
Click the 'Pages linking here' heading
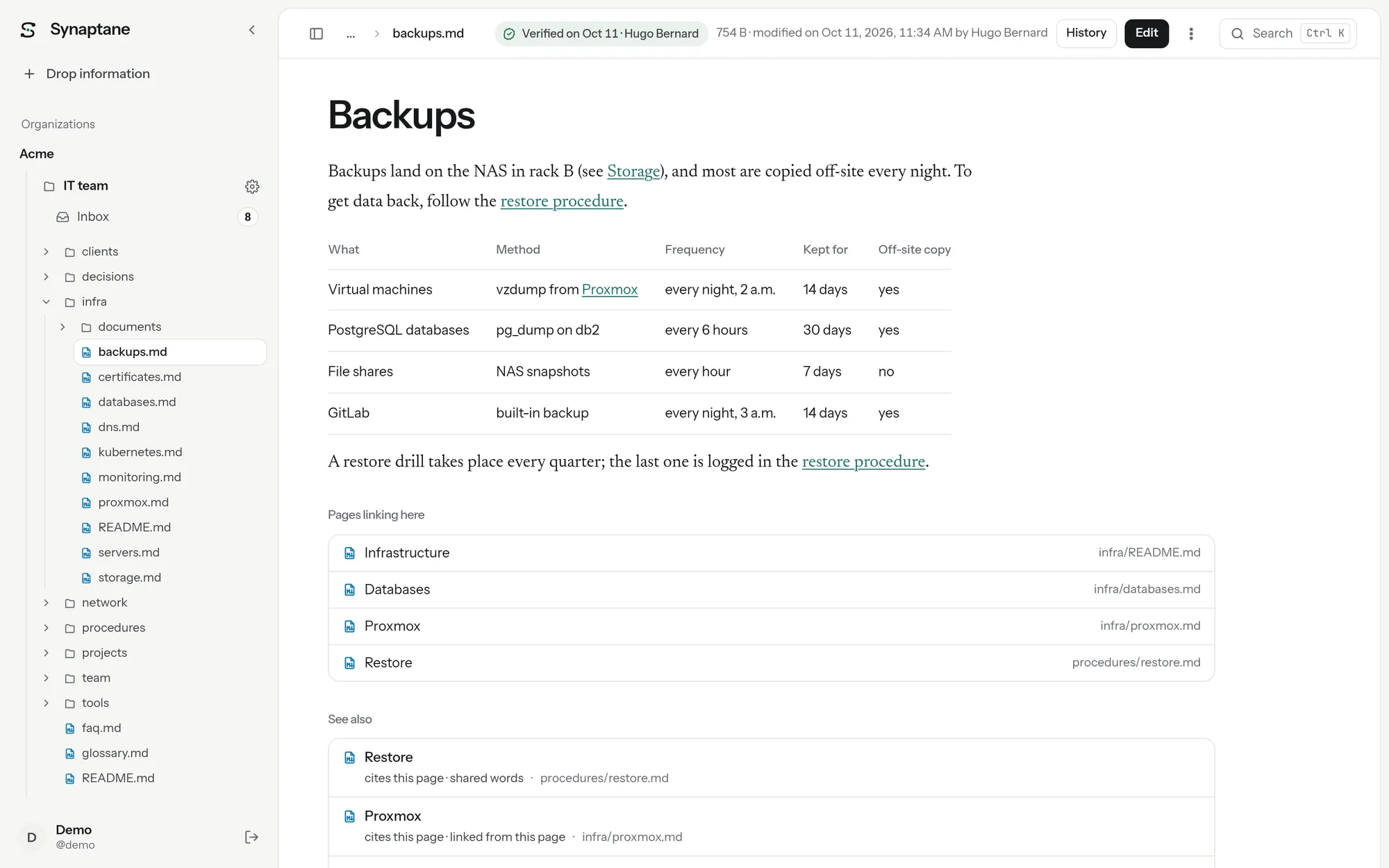376,515
